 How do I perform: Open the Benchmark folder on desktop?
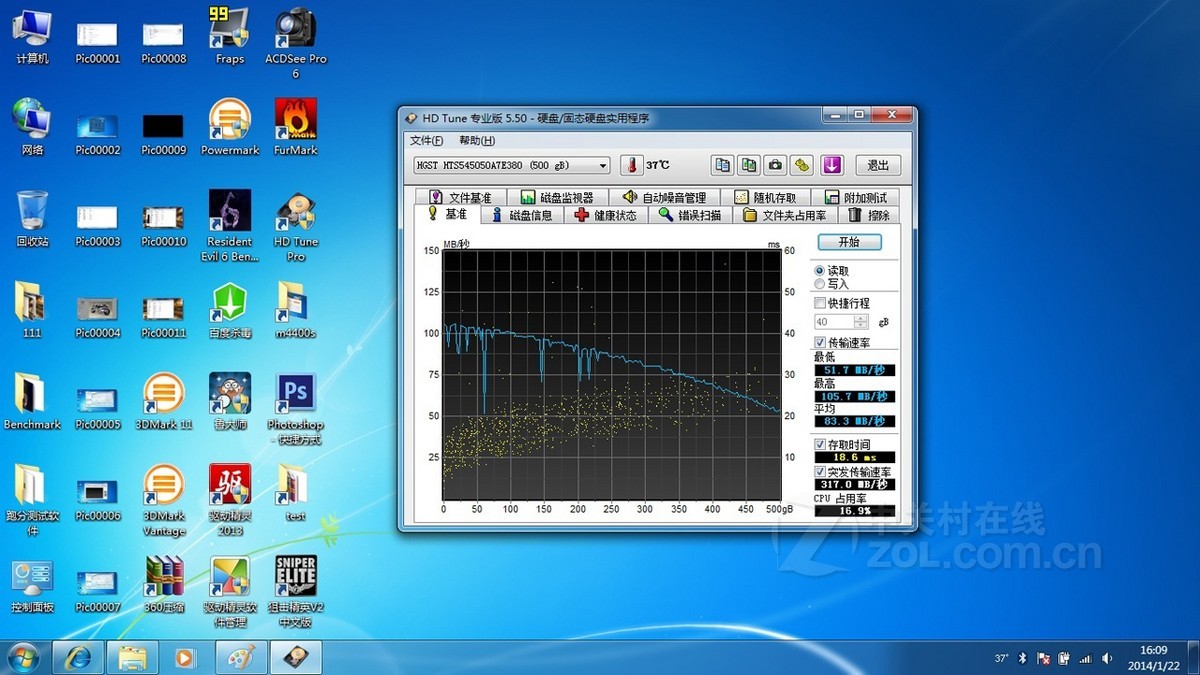click(x=32, y=400)
